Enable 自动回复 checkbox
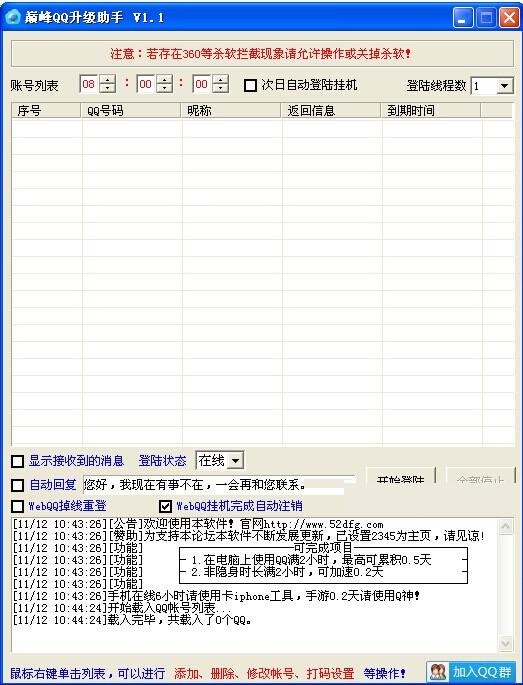The image size is (523, 685). (x=17, y=485)
